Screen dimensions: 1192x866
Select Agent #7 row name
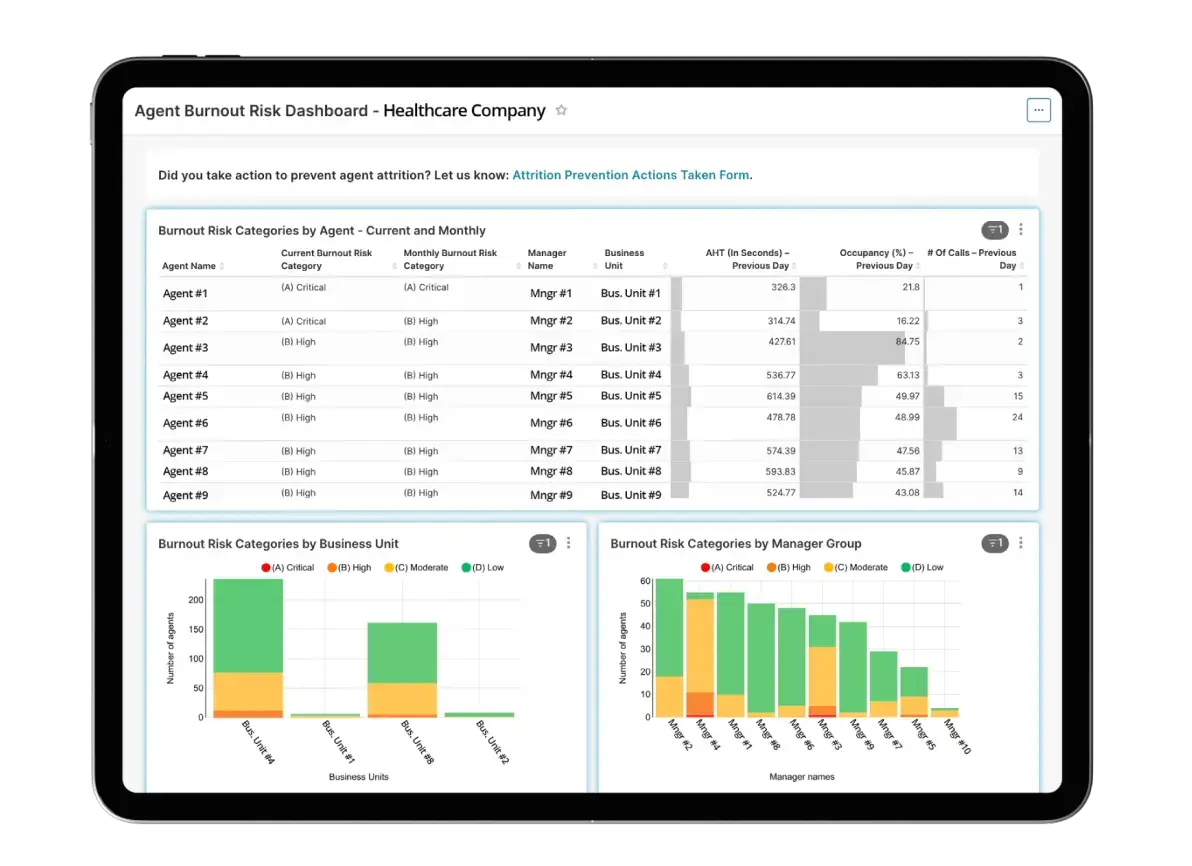pyautogui.click(x=185, y=451)
